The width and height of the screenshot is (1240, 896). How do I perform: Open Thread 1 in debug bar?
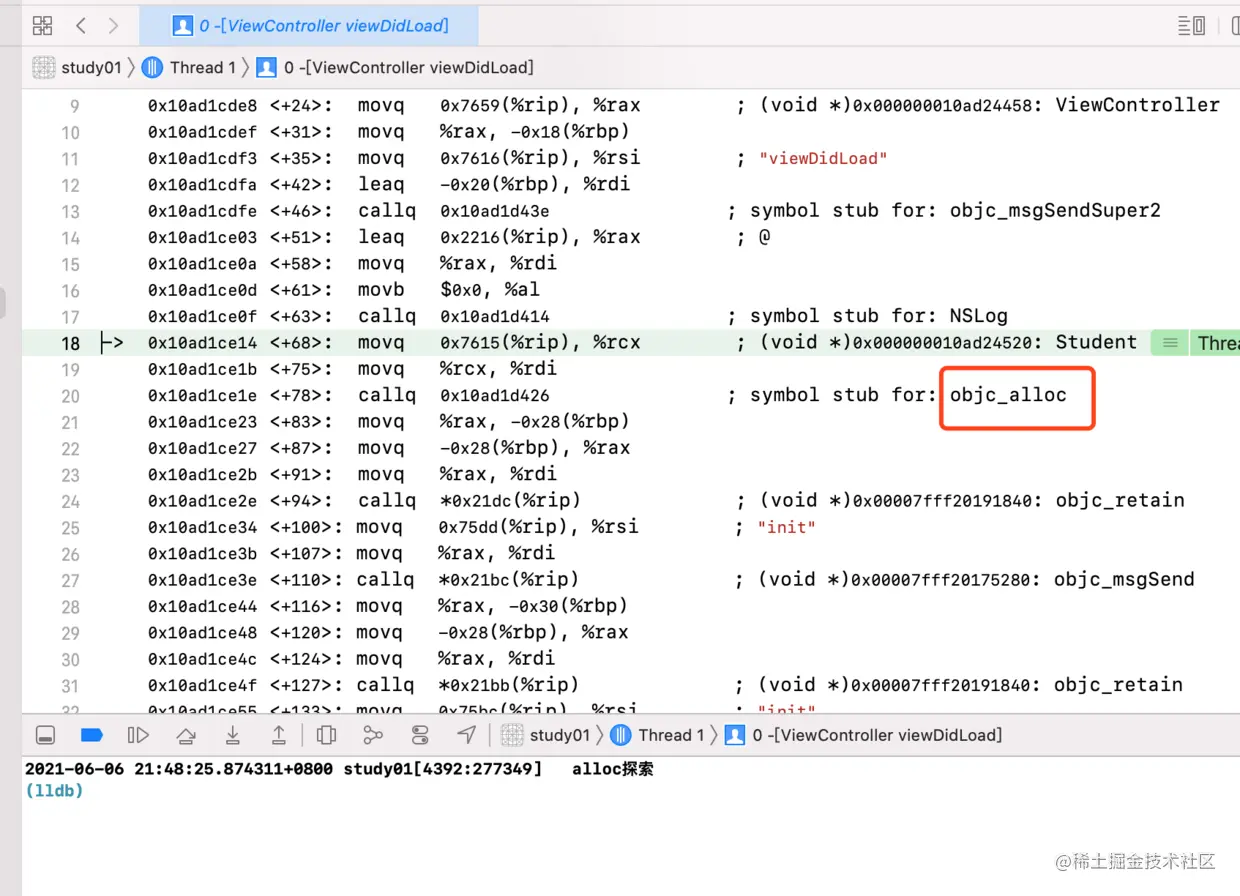pyautogui.click(x=658, y=735)
